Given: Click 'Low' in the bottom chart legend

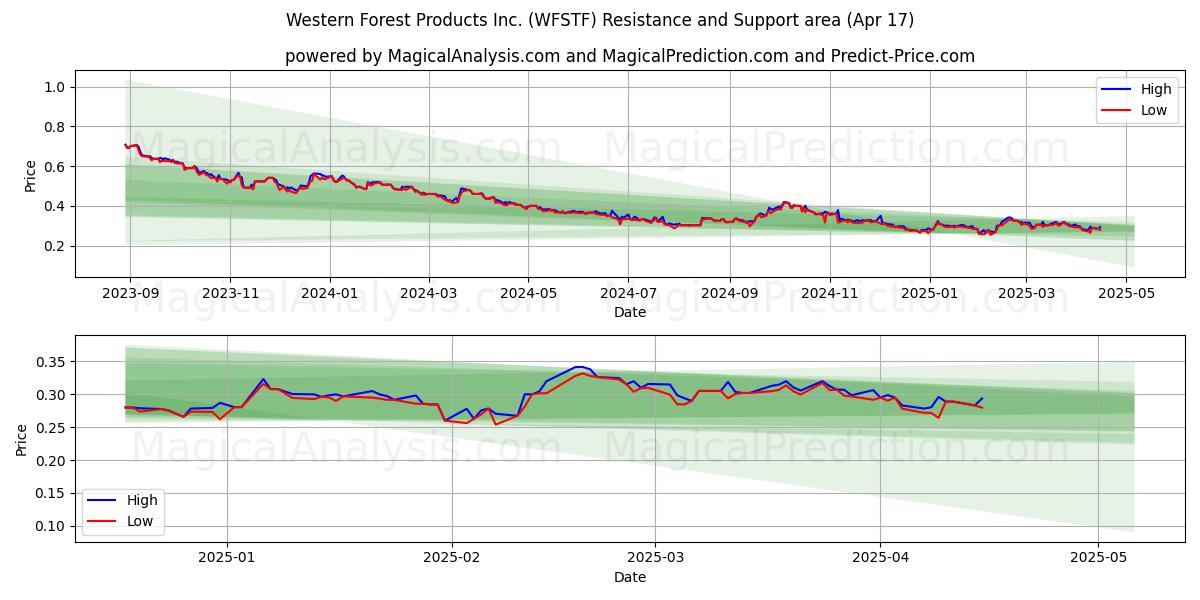Looking at the screenshot, I should [140, 521].
